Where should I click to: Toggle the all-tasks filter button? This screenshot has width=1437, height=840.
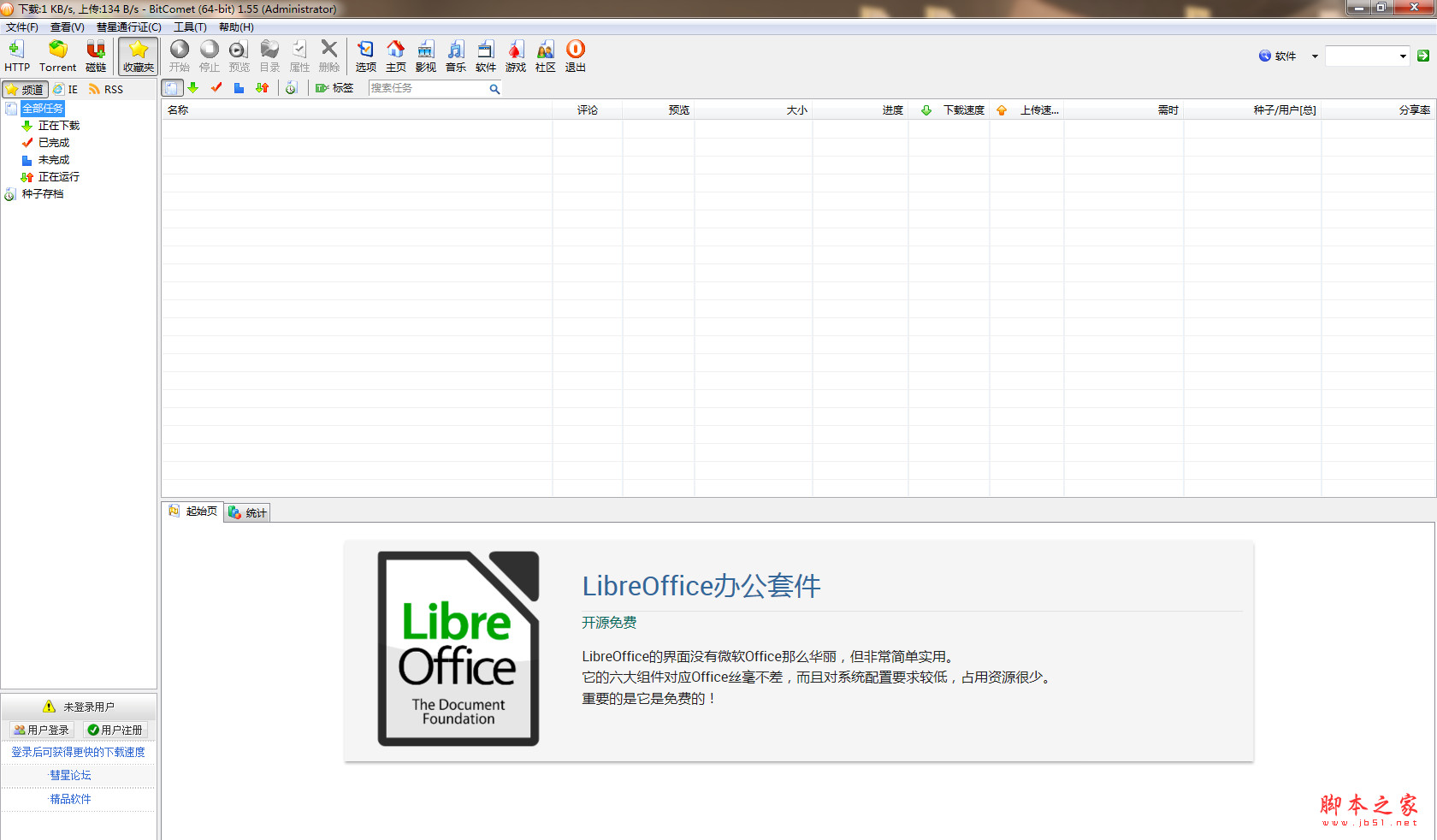(x=172, y=88)
